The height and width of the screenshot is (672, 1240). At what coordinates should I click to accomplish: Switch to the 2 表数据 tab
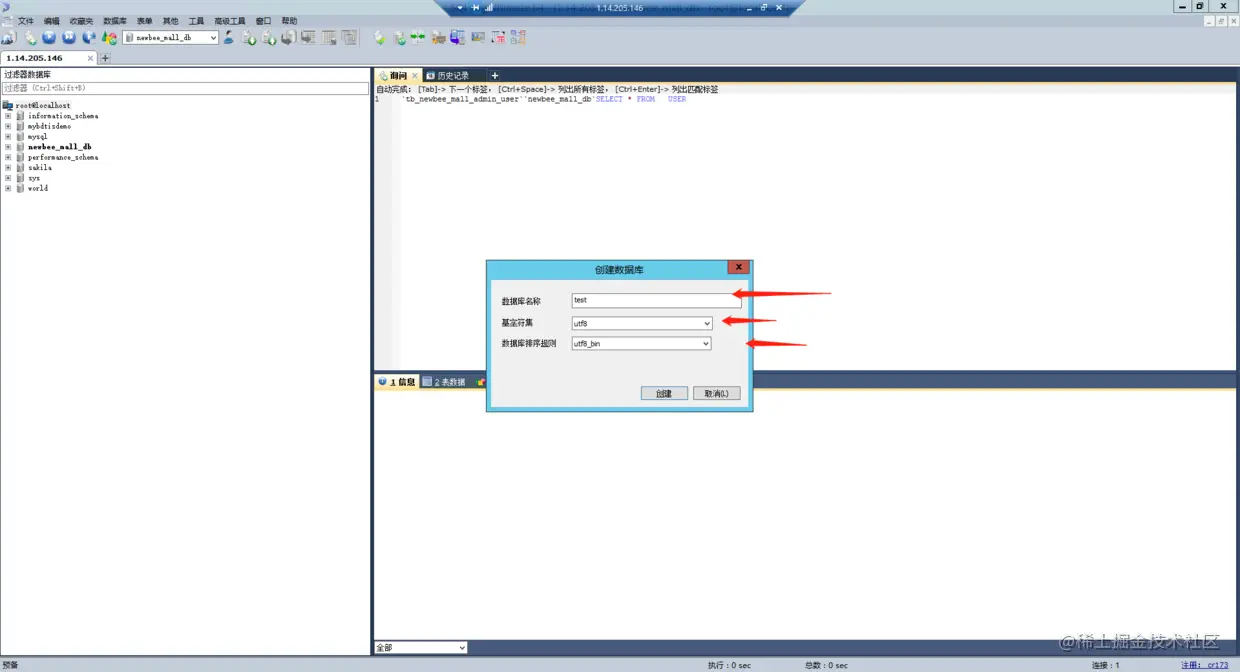click(x=444, y=382)
